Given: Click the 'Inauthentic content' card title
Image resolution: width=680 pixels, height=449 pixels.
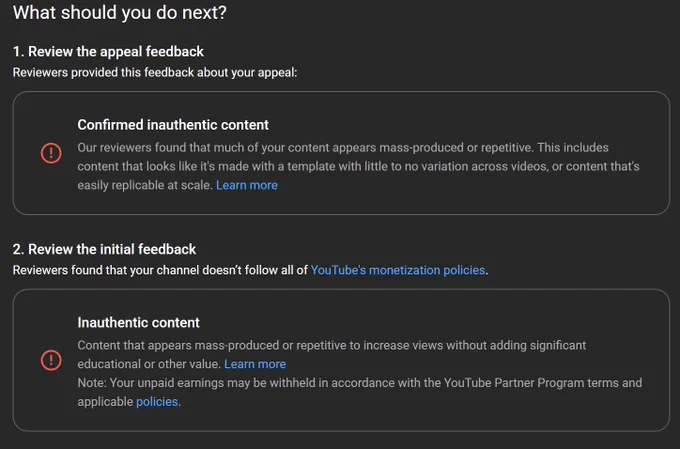Looking at the screenshot, I should tap(138, 323).
